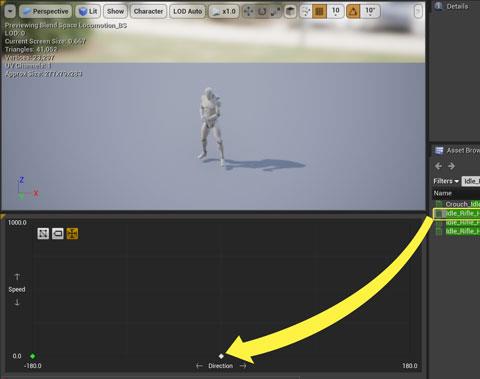Change the Lit view mode

88,12
